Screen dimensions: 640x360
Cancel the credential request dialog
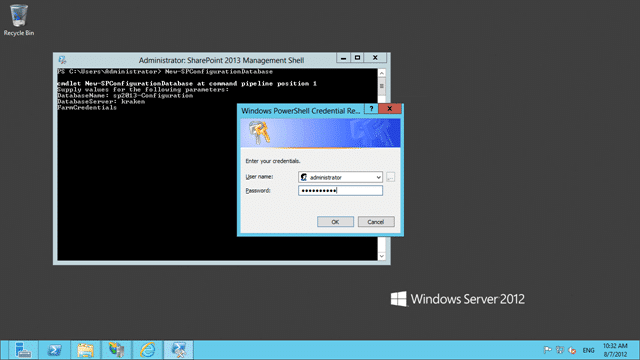tap(376, 222)
